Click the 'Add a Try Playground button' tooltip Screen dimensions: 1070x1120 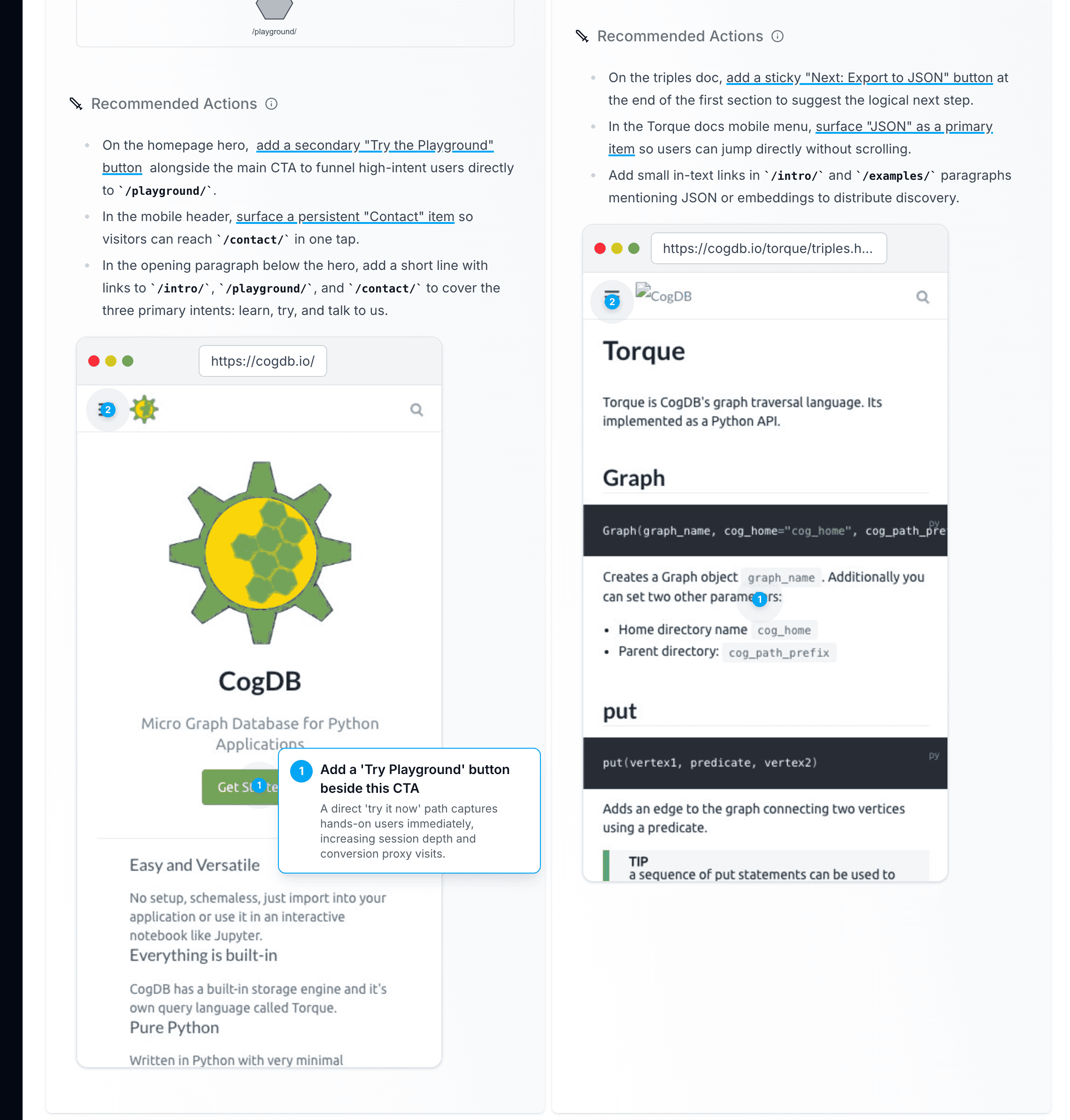[409, 810]
